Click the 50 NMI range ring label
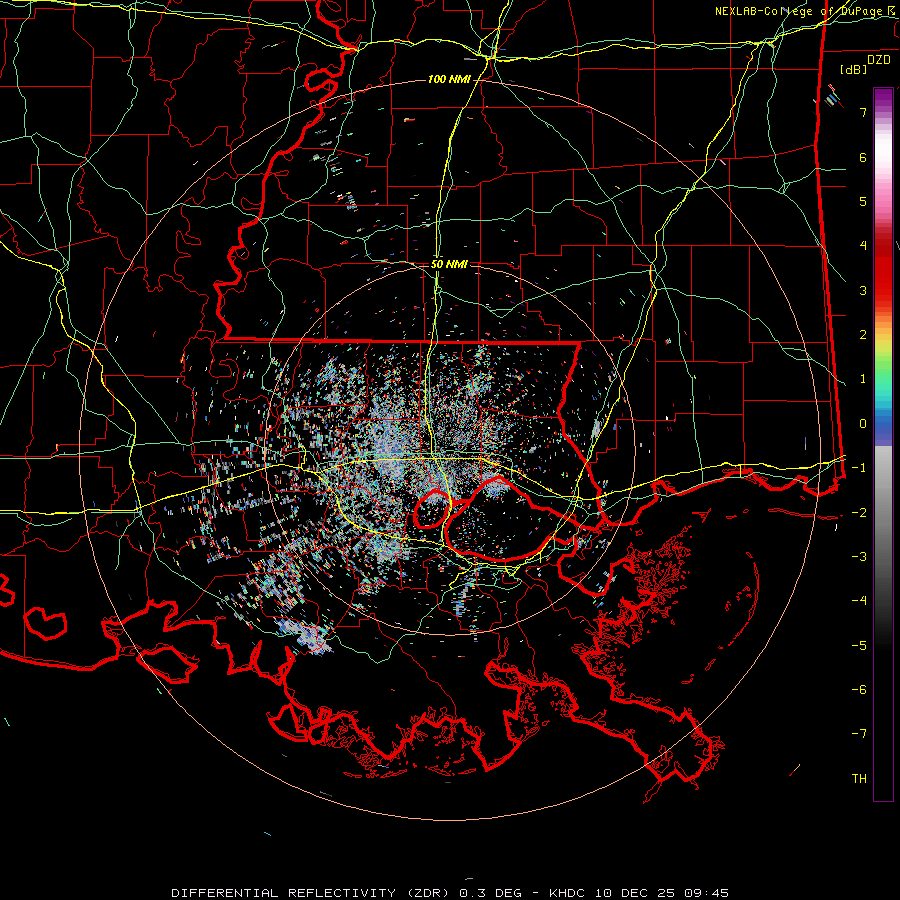900x900 pixels. click(449, 264)
